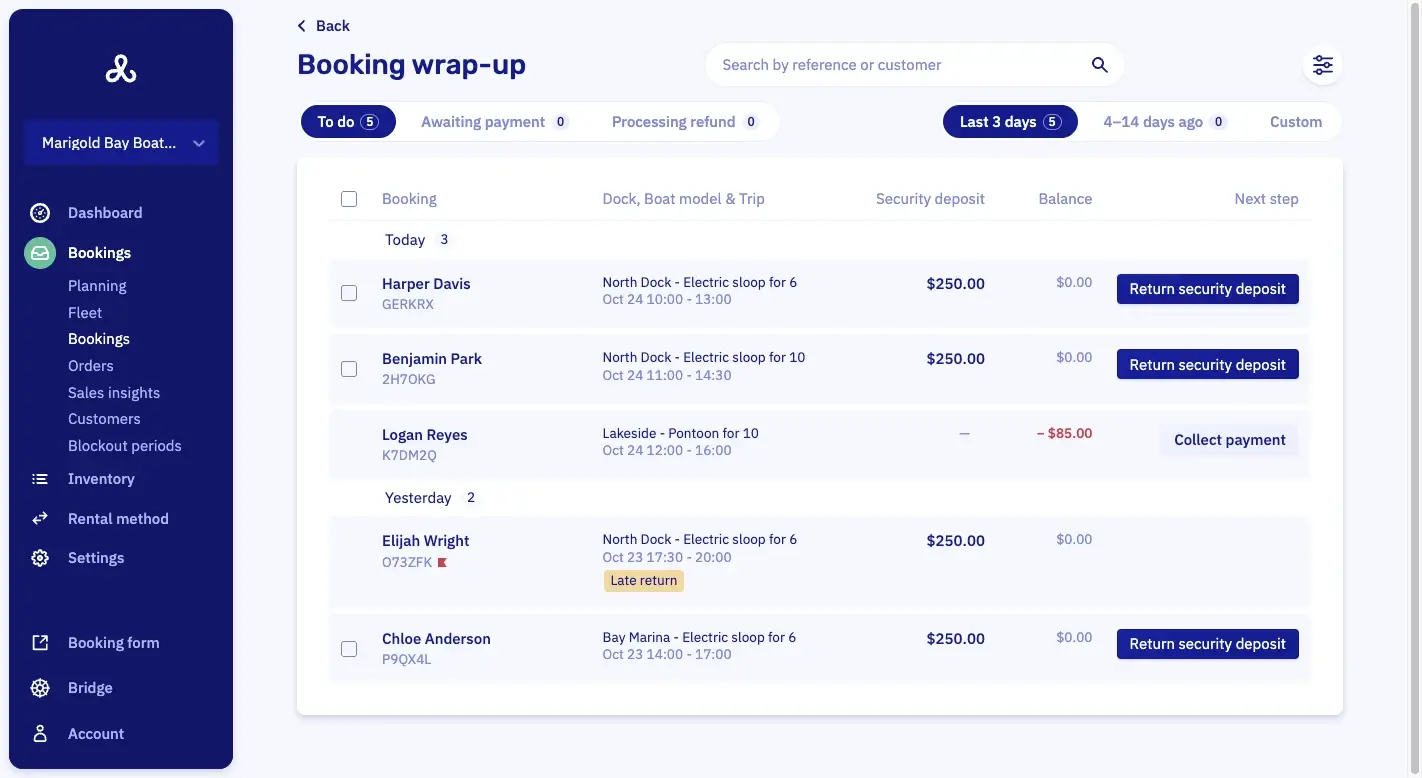1422x778 pixels.
Task: Choose the Custom date range
Action: 1296,122
